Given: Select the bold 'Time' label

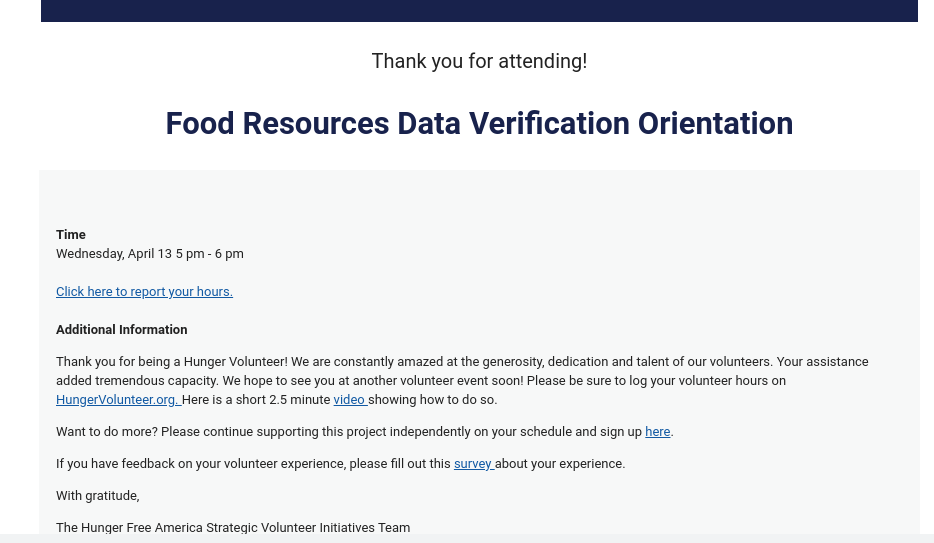Looking at the screenshot, I should tap(71, 235).
